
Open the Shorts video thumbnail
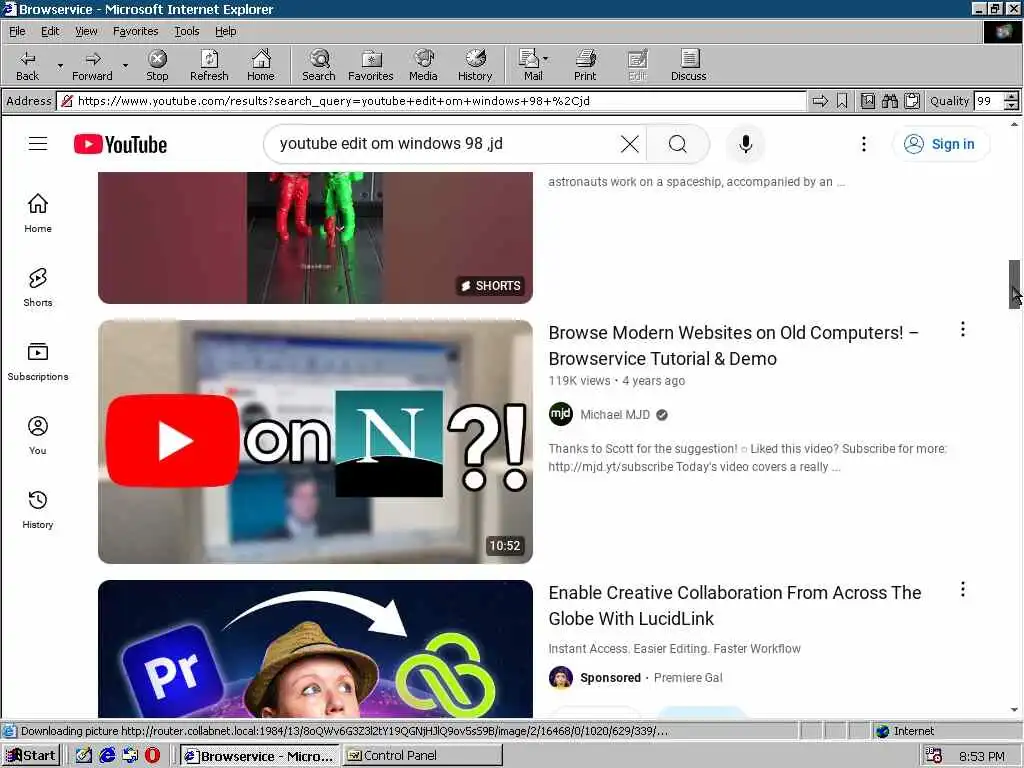pos(315,238)
